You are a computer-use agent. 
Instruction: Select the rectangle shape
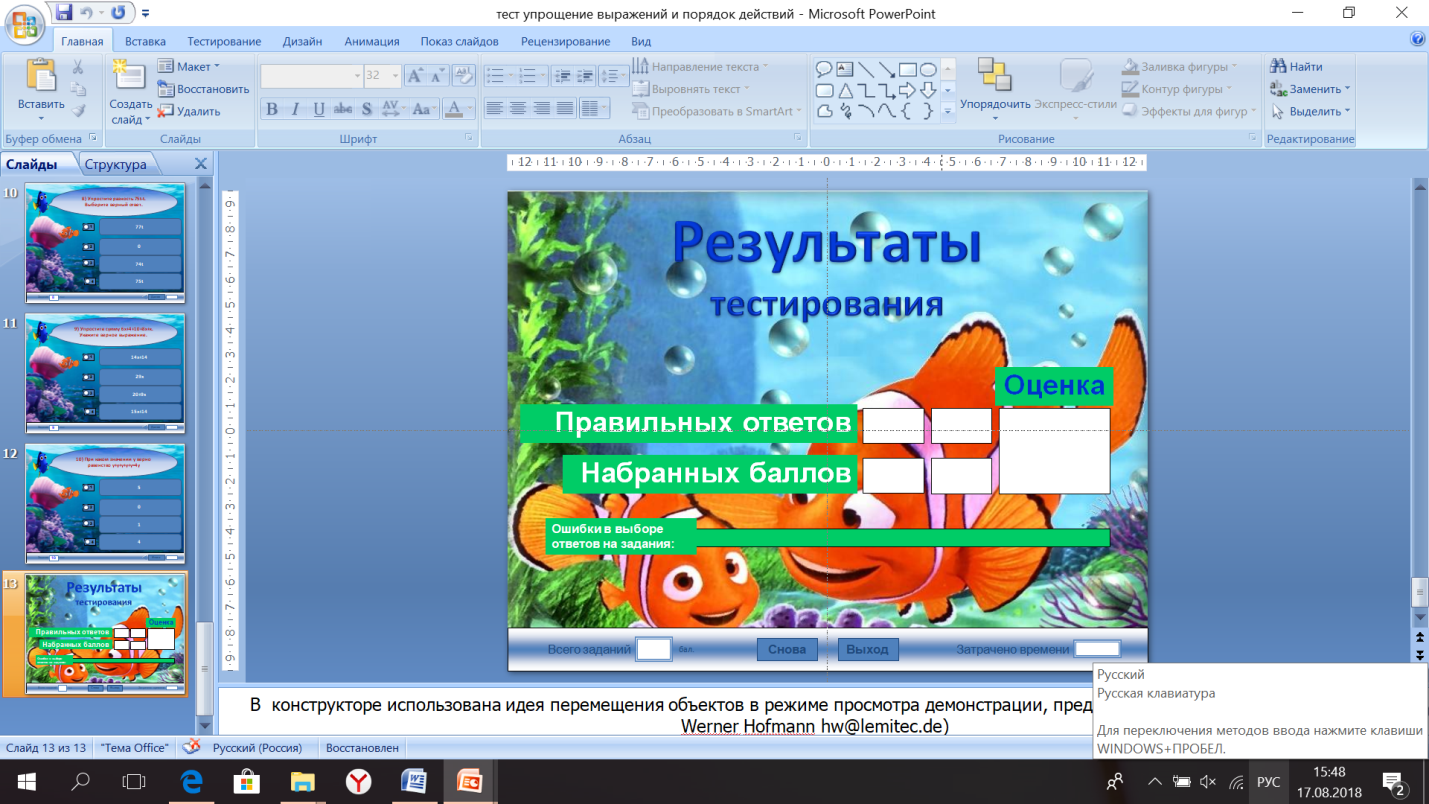pos(907,70)
